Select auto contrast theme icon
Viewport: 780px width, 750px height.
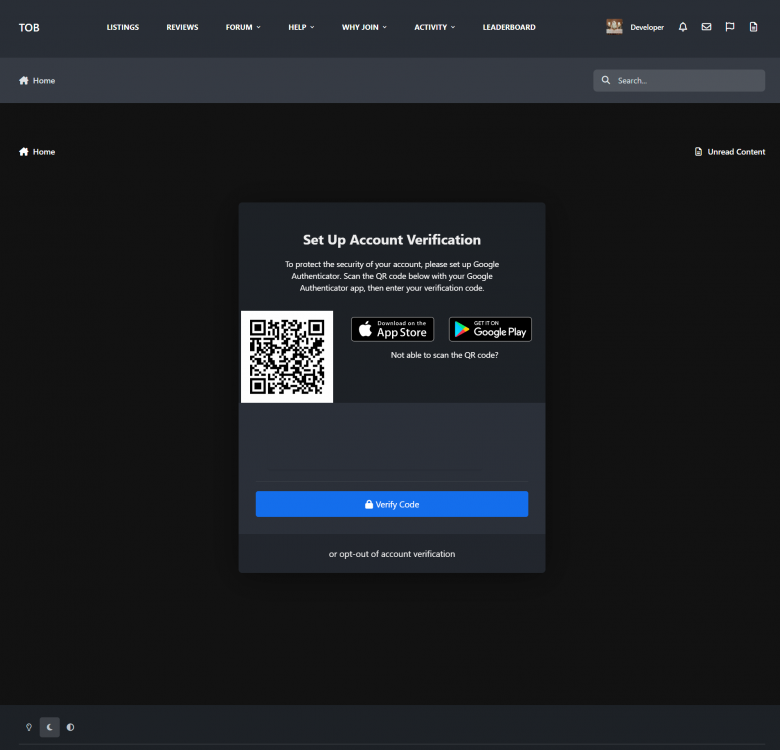point(70,727)
